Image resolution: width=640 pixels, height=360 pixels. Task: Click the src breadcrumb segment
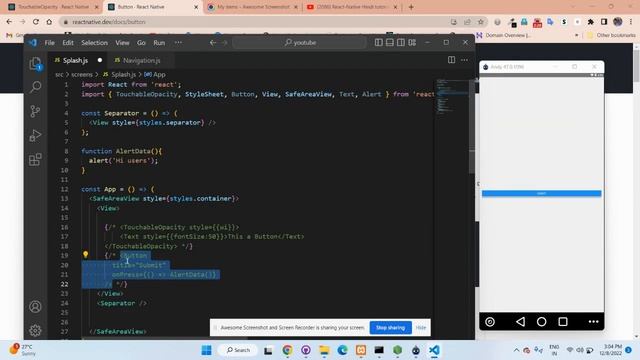(x=59, y=74)
